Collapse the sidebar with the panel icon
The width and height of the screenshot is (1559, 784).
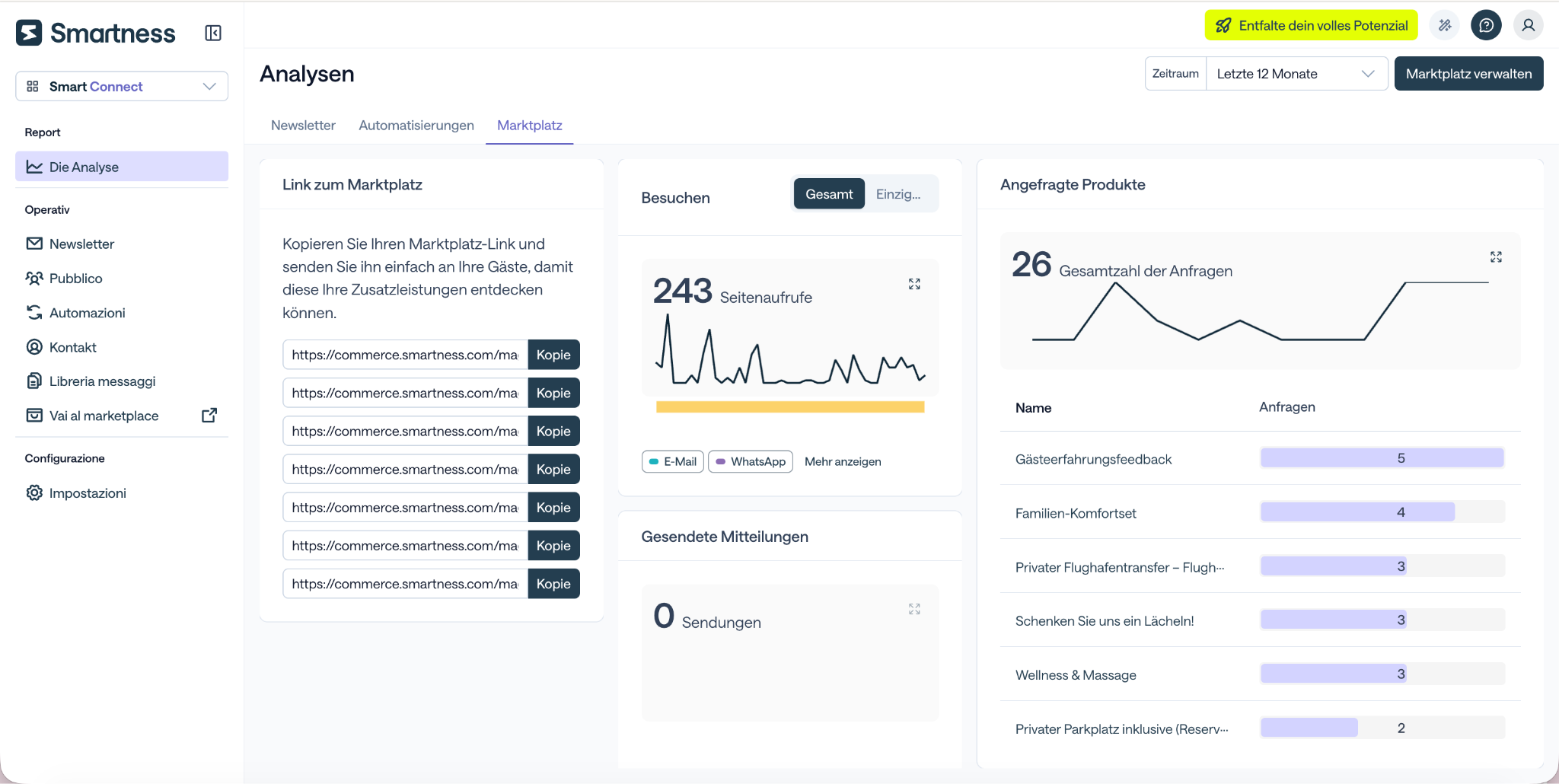(x=213, y=33)
